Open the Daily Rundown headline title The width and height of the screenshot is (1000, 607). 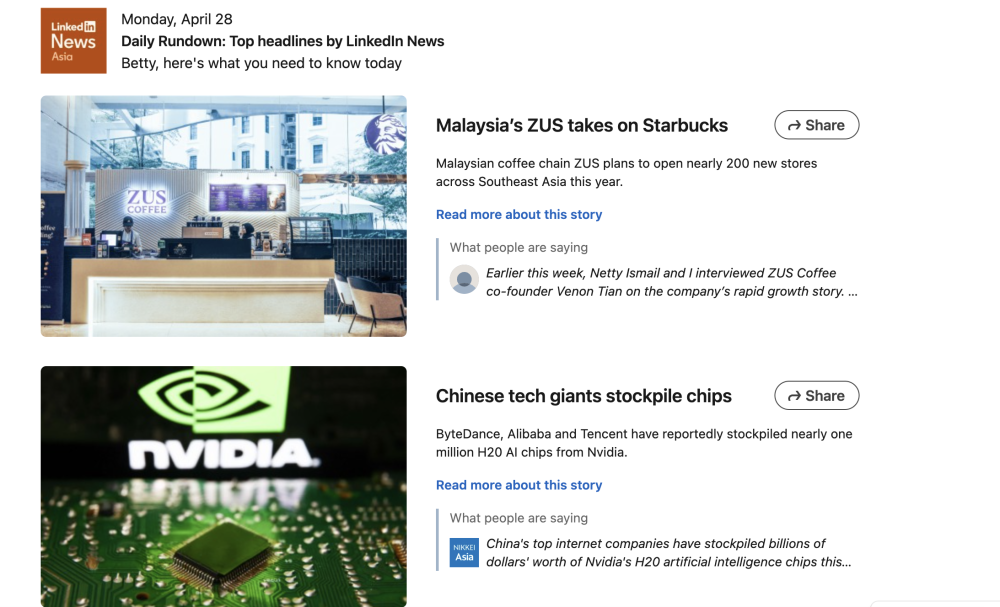coord(283,41)
